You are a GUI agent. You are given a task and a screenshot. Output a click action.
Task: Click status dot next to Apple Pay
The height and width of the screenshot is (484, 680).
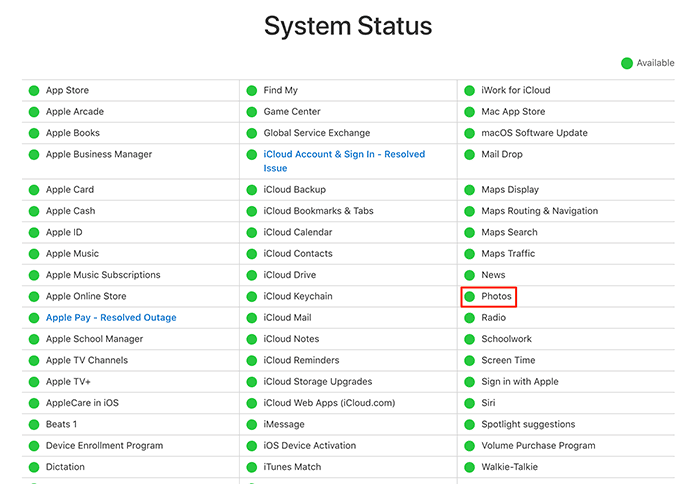point(34,318)
